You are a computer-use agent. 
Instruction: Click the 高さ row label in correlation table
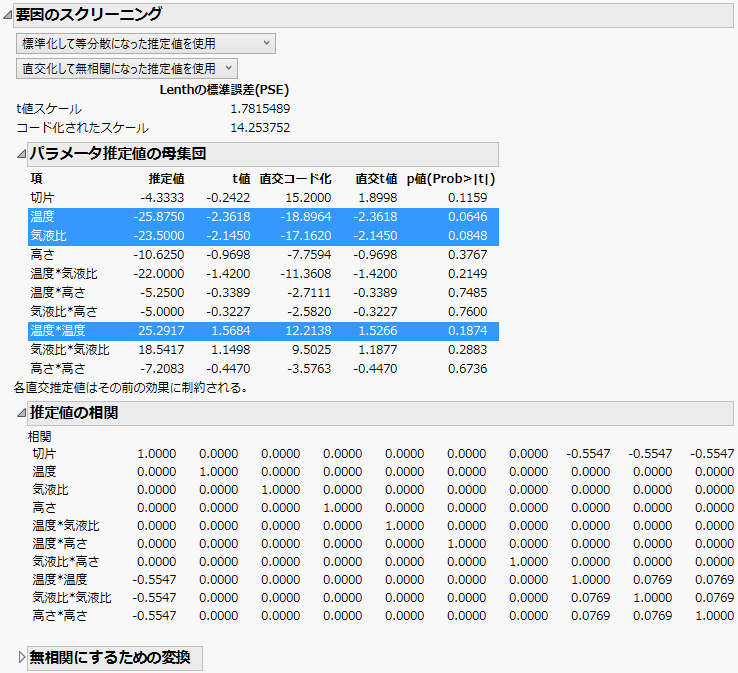point(44,508)
